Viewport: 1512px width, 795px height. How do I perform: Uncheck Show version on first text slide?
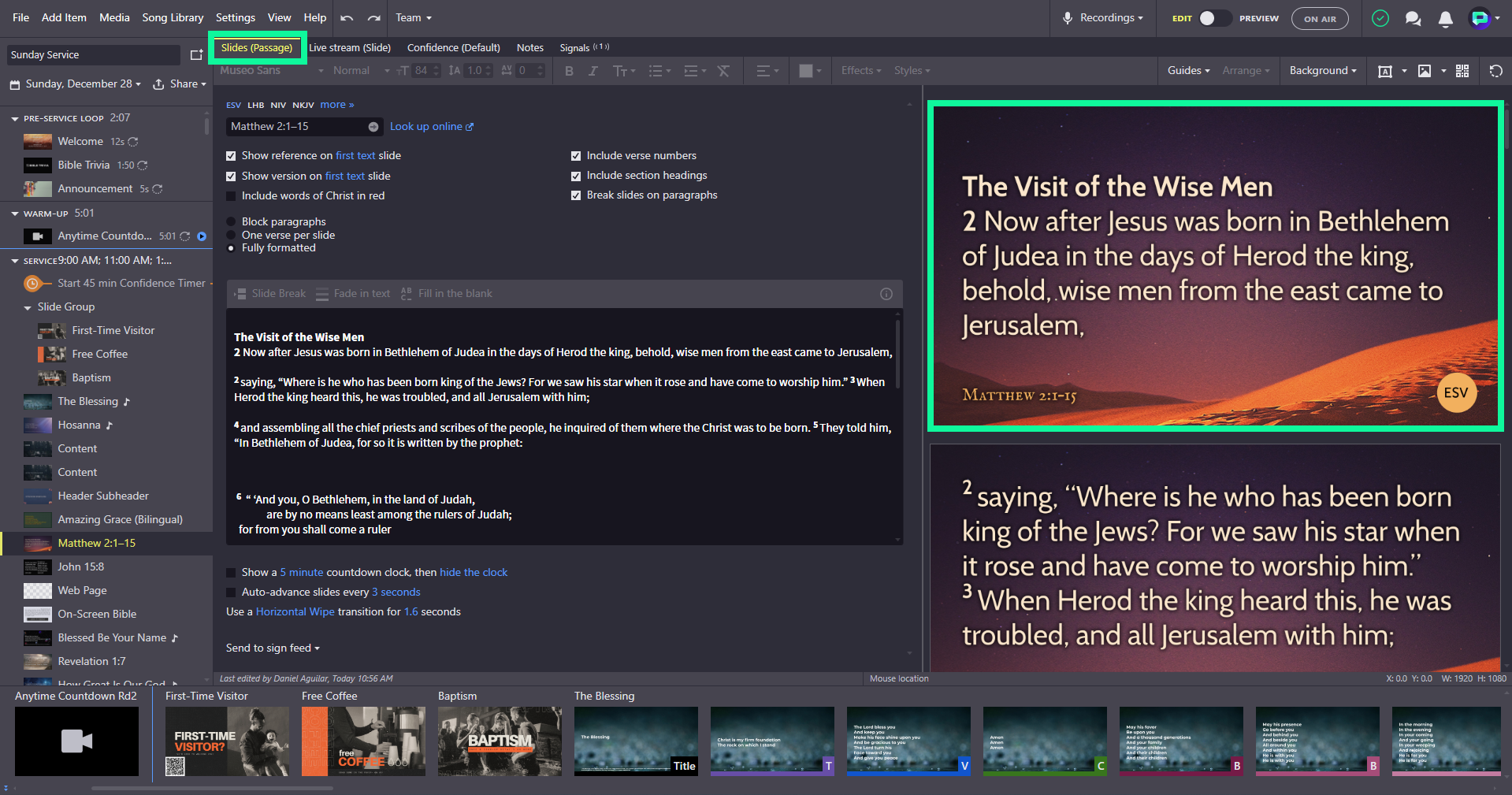(231, 176)
